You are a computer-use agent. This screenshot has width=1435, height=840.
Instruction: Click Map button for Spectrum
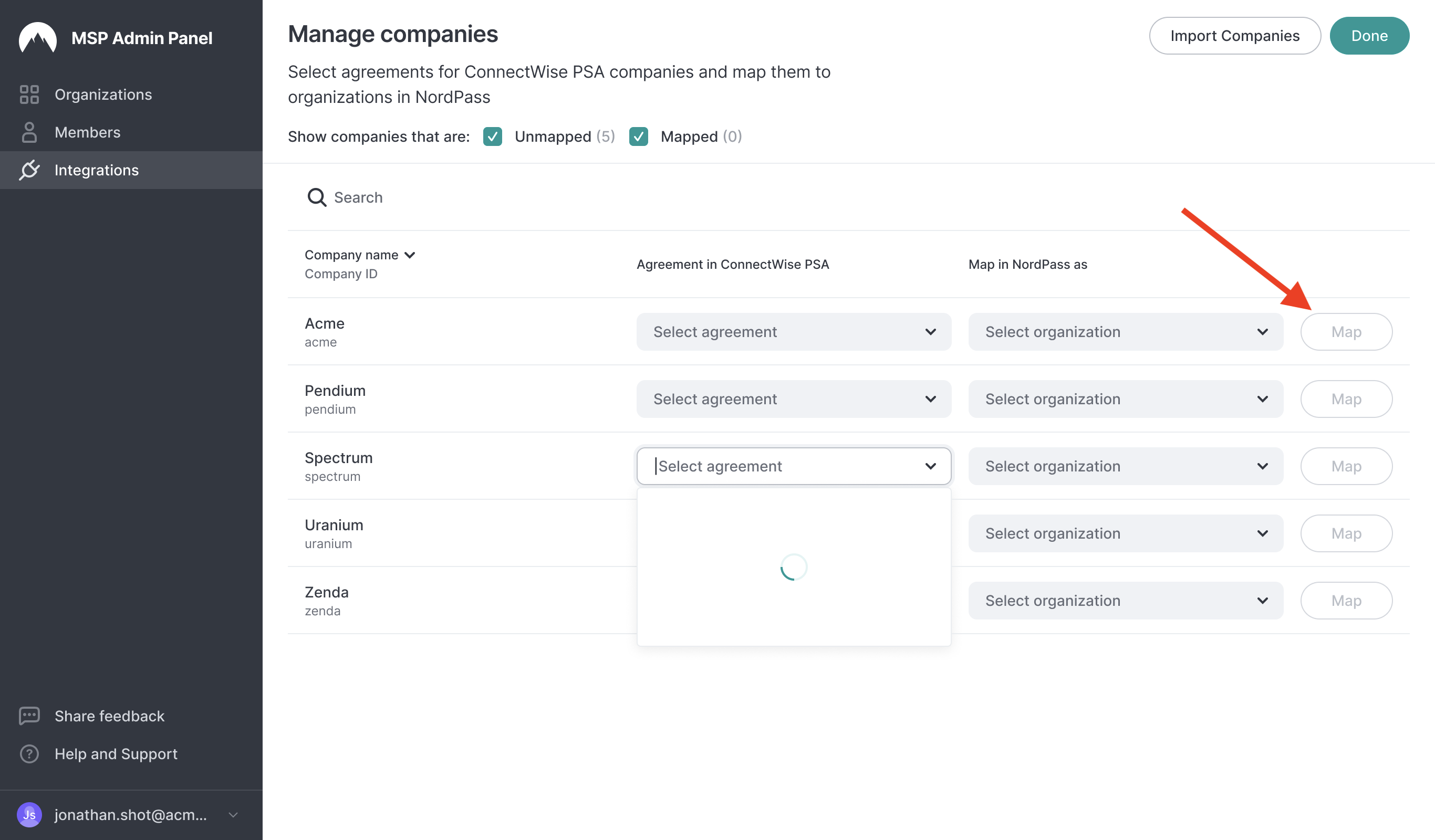click(1346, 466)
